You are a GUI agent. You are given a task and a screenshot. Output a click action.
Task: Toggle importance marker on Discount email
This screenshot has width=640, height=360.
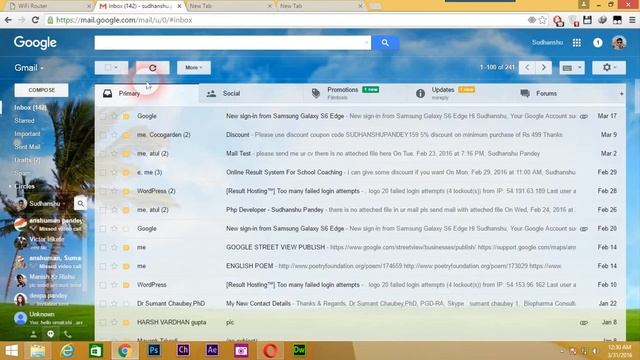tap(126, 135)
